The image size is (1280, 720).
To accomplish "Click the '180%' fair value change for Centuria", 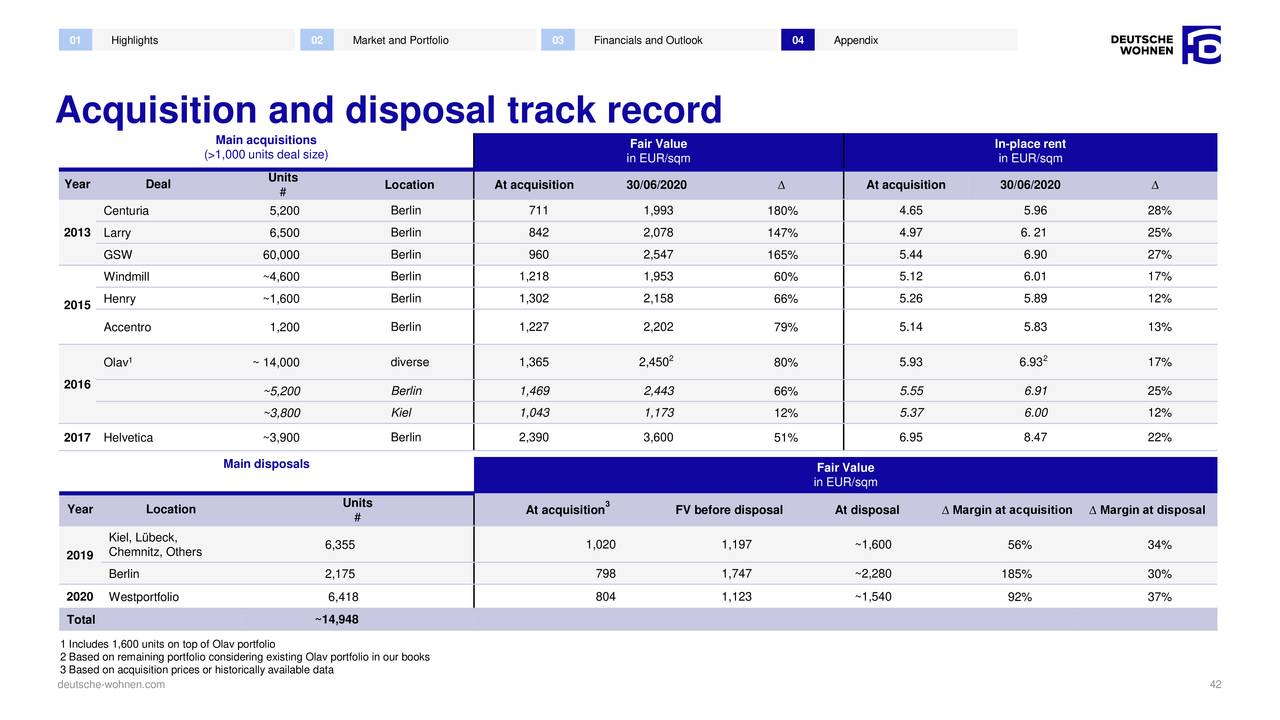I will click(782, 211).
